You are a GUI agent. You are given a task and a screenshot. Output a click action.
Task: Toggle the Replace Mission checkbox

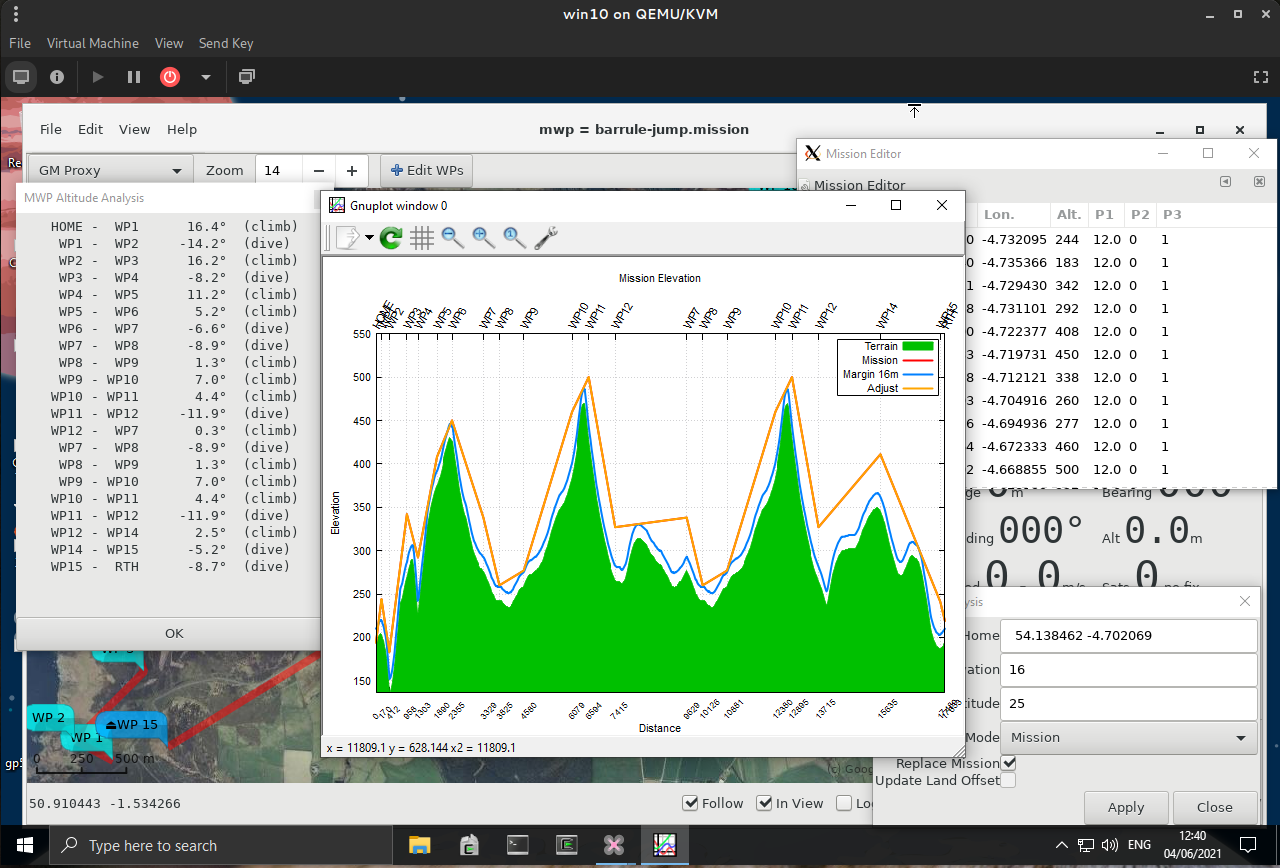(1008, 763)
